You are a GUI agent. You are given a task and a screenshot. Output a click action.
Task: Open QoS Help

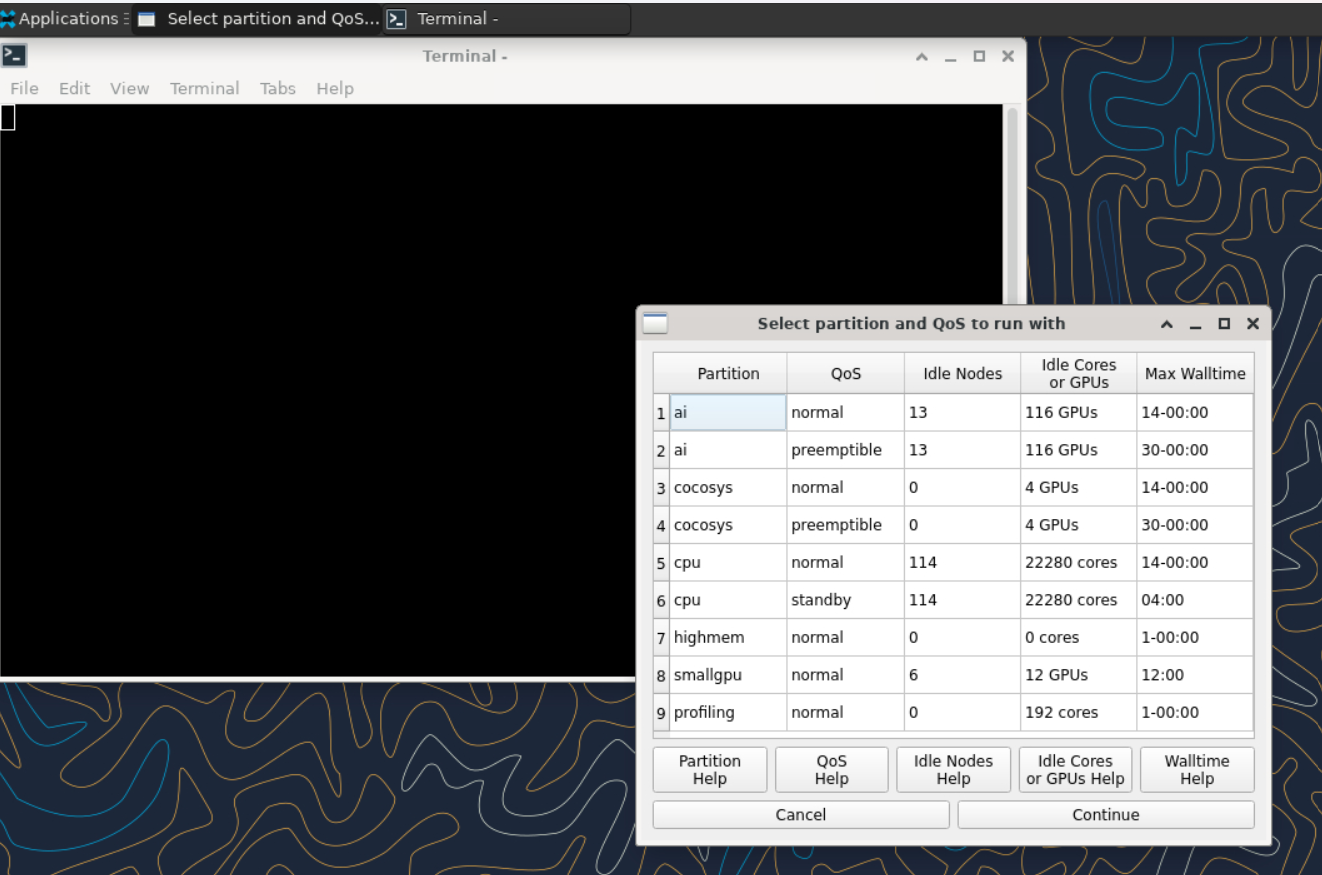click(831, 770)
